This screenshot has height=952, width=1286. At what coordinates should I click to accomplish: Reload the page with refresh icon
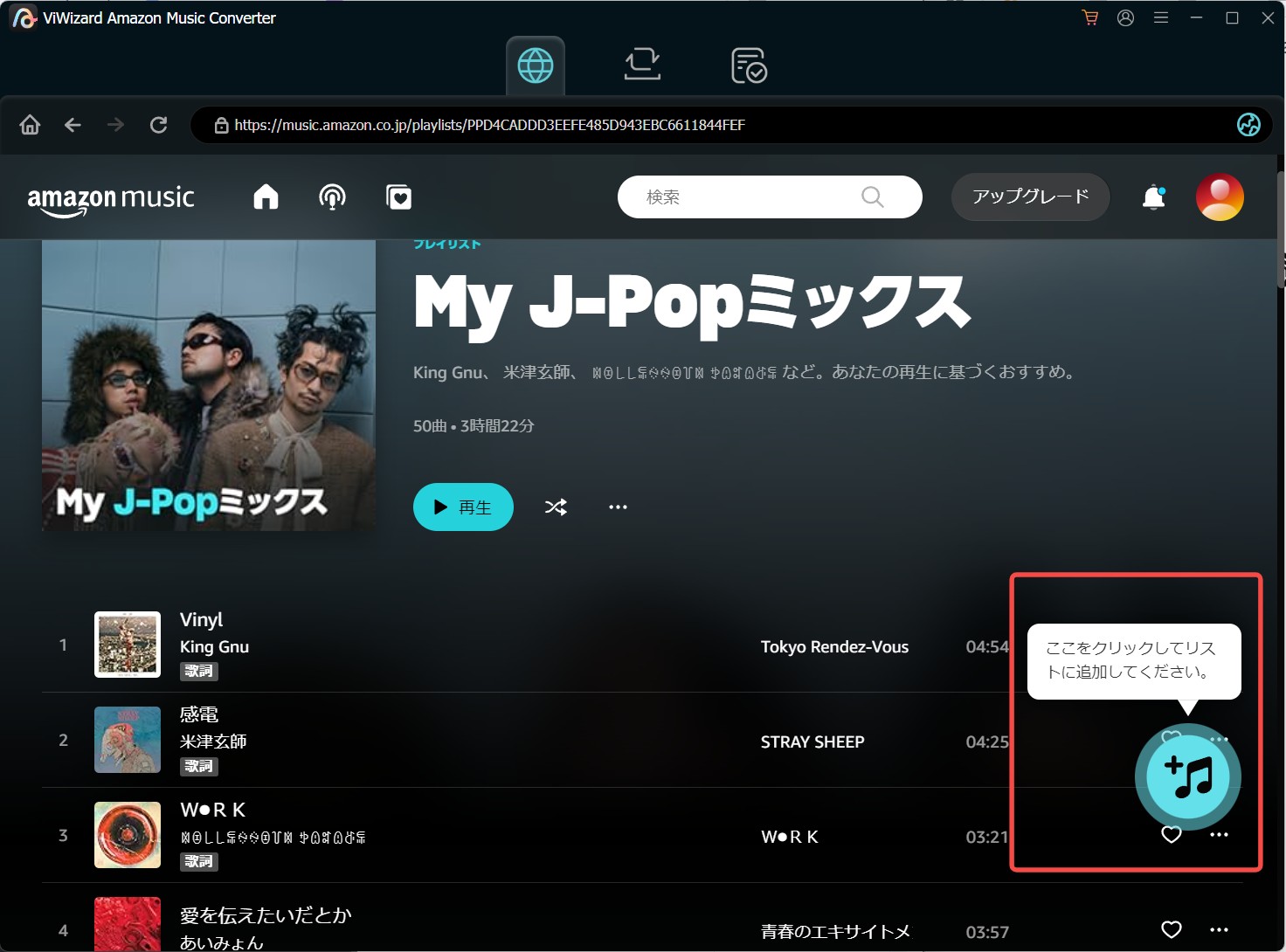click(158, 125)
